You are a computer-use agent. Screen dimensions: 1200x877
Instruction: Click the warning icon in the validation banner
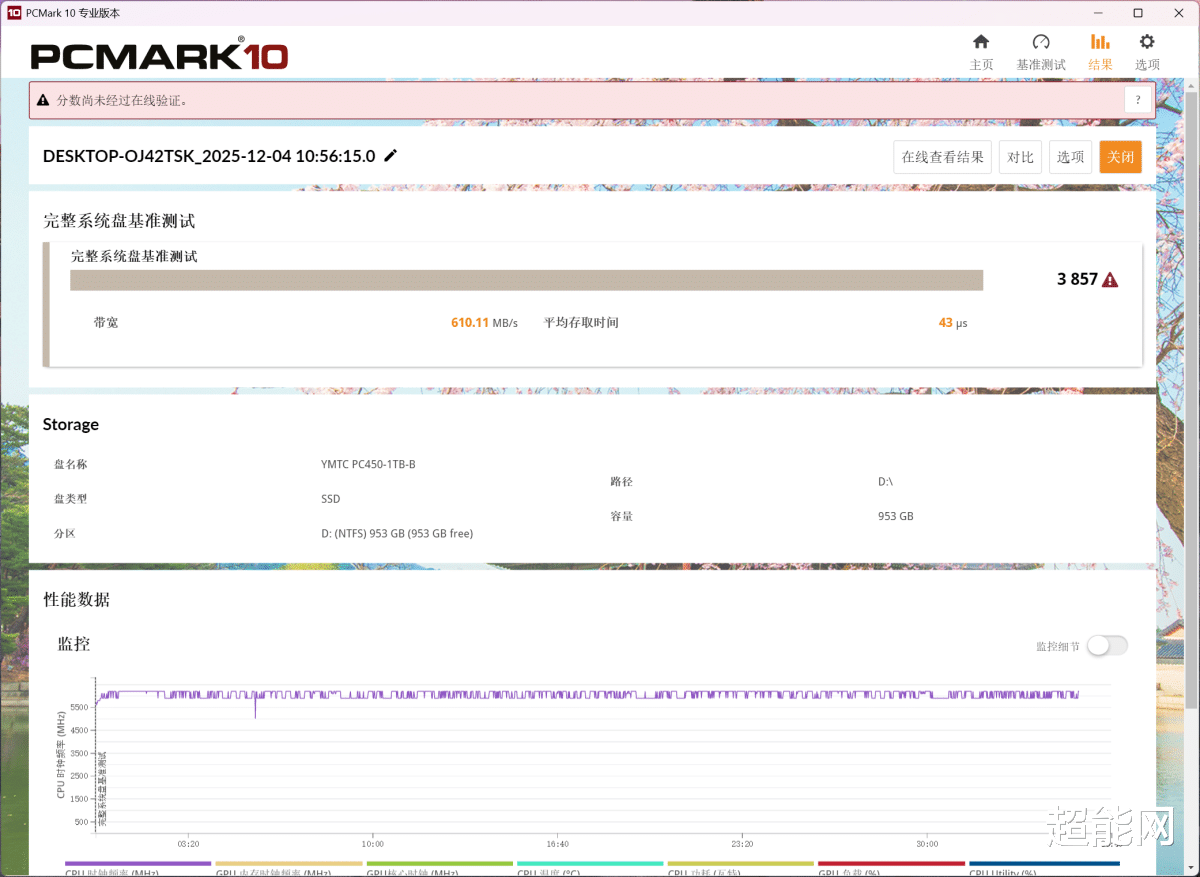[43, 101]
